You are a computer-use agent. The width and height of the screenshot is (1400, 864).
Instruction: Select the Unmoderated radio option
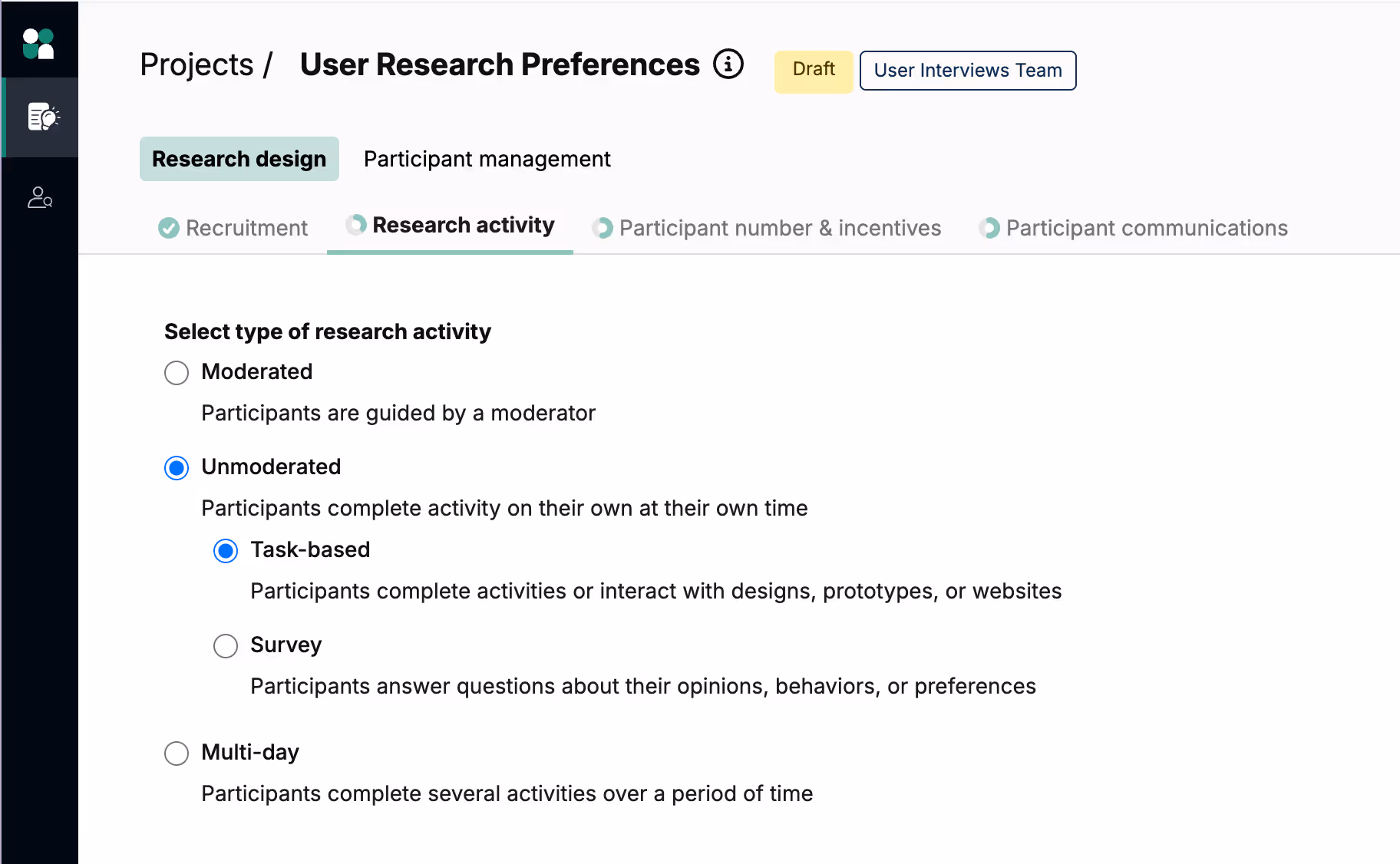coord(177,468)
